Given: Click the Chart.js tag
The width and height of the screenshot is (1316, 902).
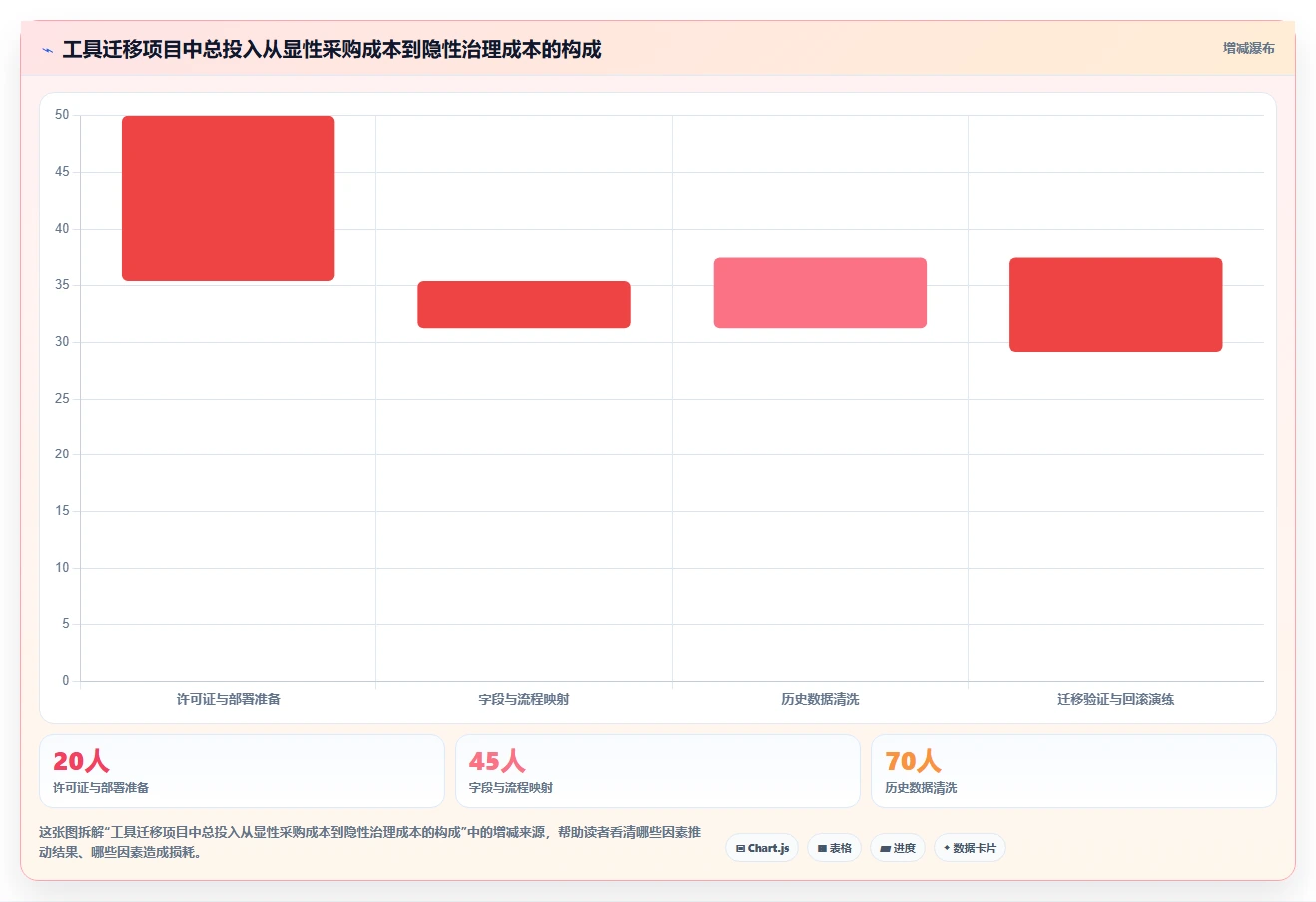Looking at the screenshot, I should click(x=762, y=848).
